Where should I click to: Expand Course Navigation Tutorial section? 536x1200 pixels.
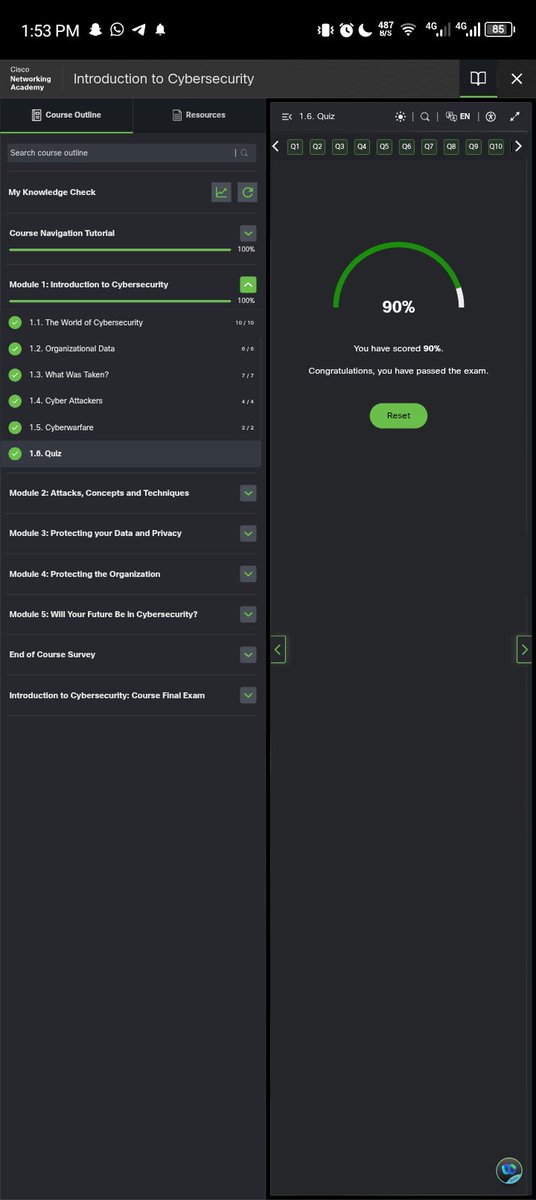pos(248,233)
